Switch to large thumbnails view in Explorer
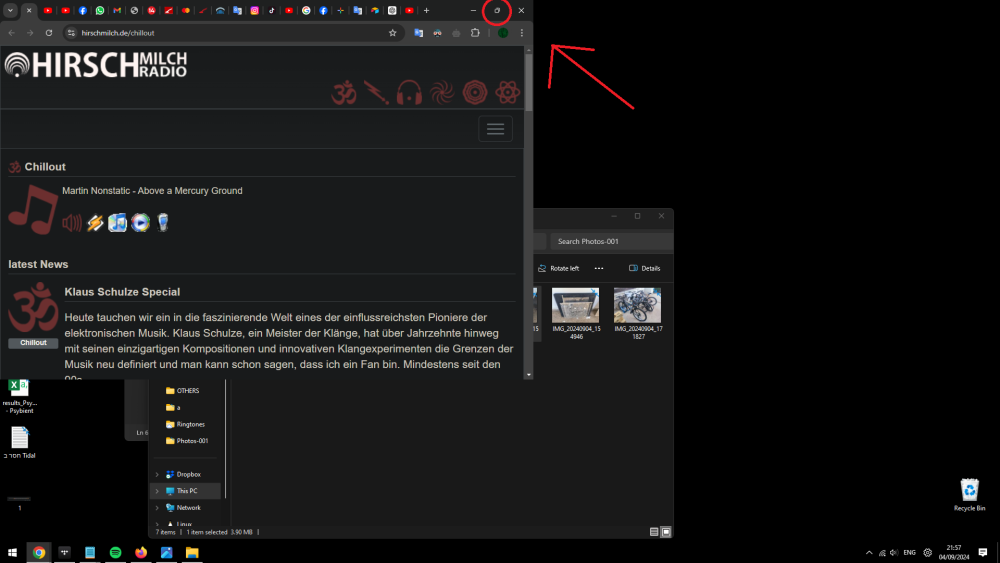This screenshot has width=1000, height=563. (666, 532)
